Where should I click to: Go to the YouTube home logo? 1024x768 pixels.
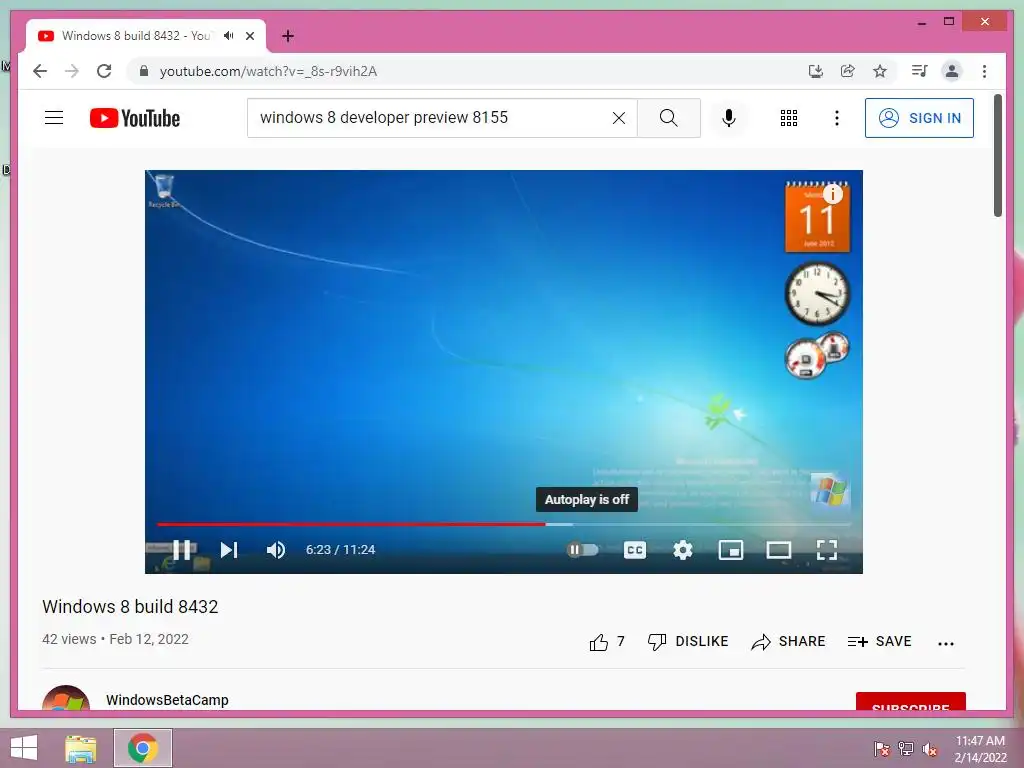(x=135, y=118)
